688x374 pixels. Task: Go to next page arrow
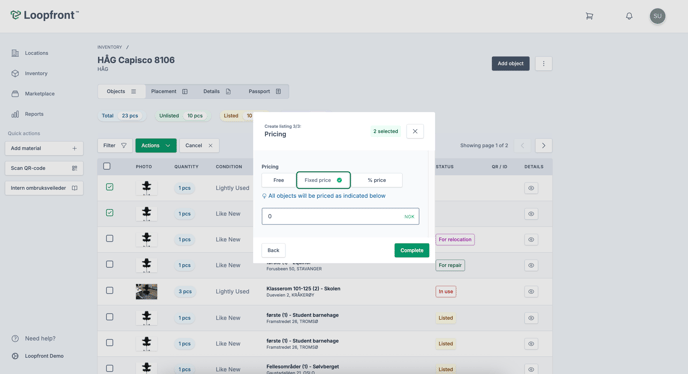pyautogui.click(x=544, y=146)
